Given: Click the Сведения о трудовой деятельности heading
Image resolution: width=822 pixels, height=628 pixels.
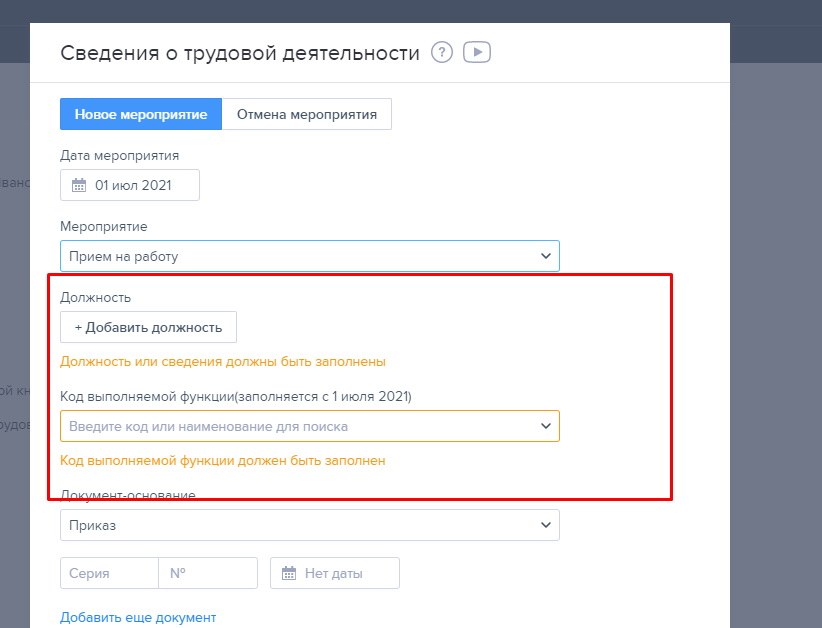Looking at the screenshot, I should pos(240,53).
